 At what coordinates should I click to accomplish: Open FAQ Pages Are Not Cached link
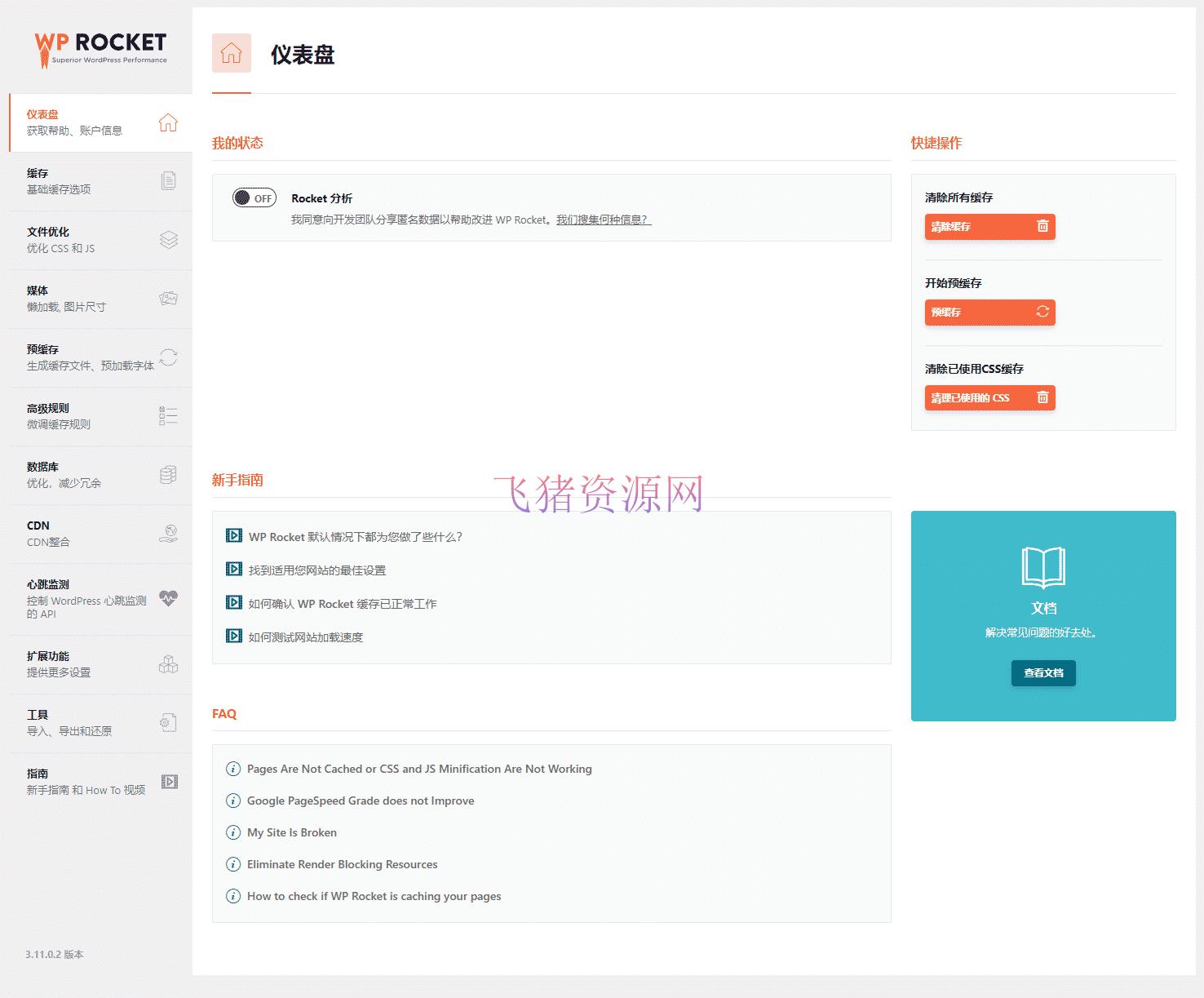[x=419, y=769]
